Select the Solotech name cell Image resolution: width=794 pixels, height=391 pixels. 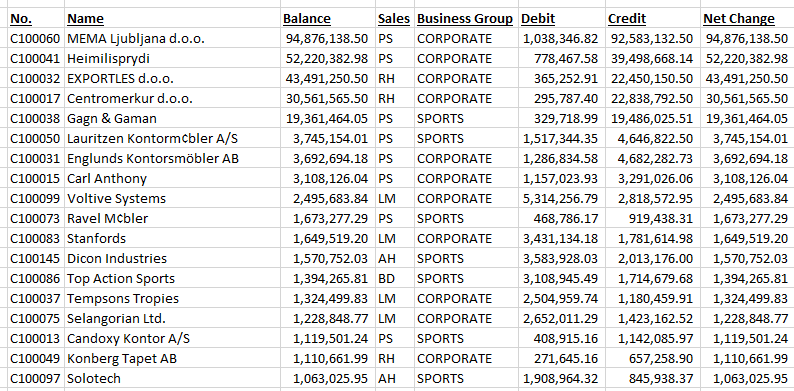coord(172,378)
